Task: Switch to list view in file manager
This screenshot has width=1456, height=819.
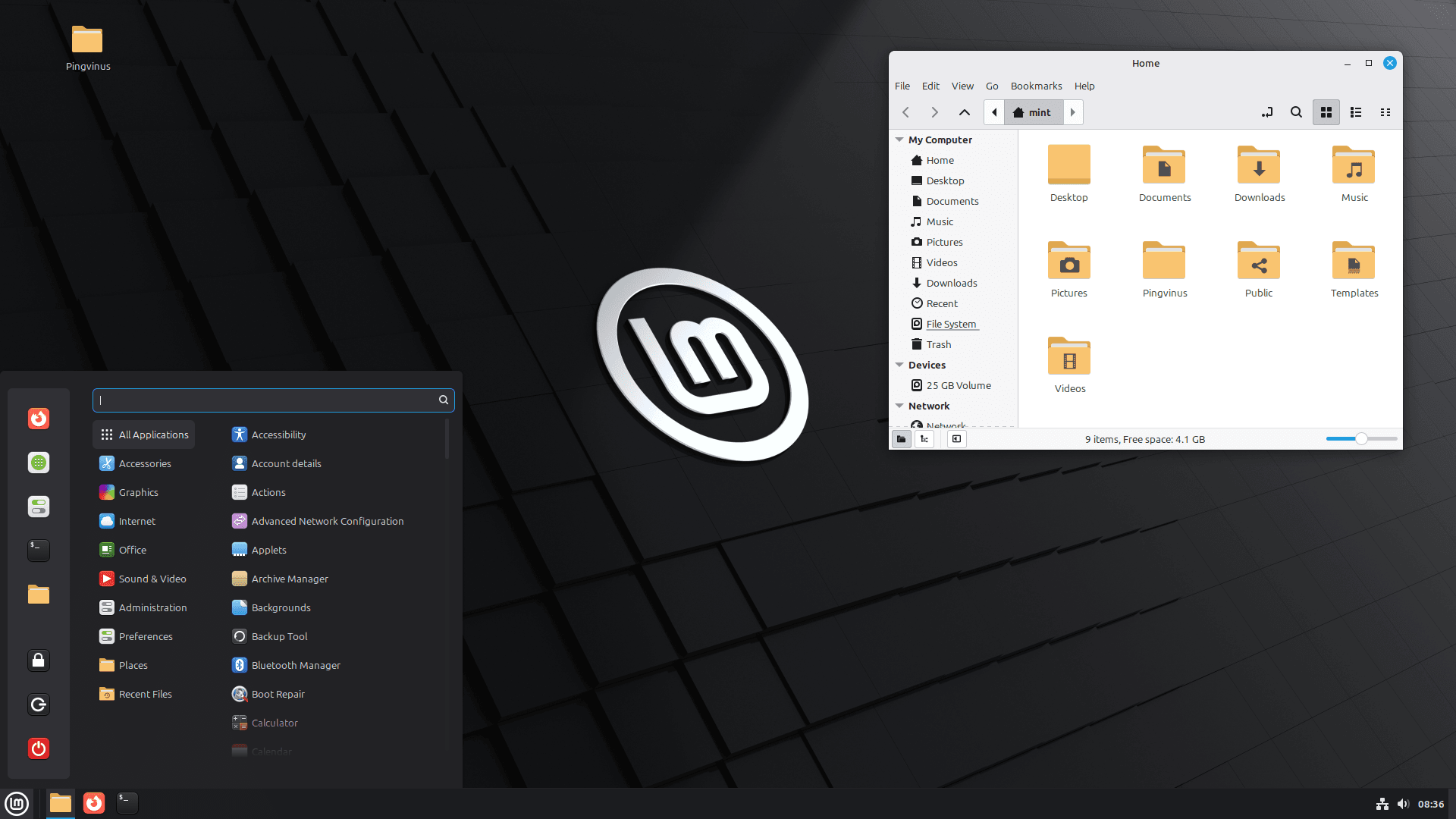Action: [1356, 112]
